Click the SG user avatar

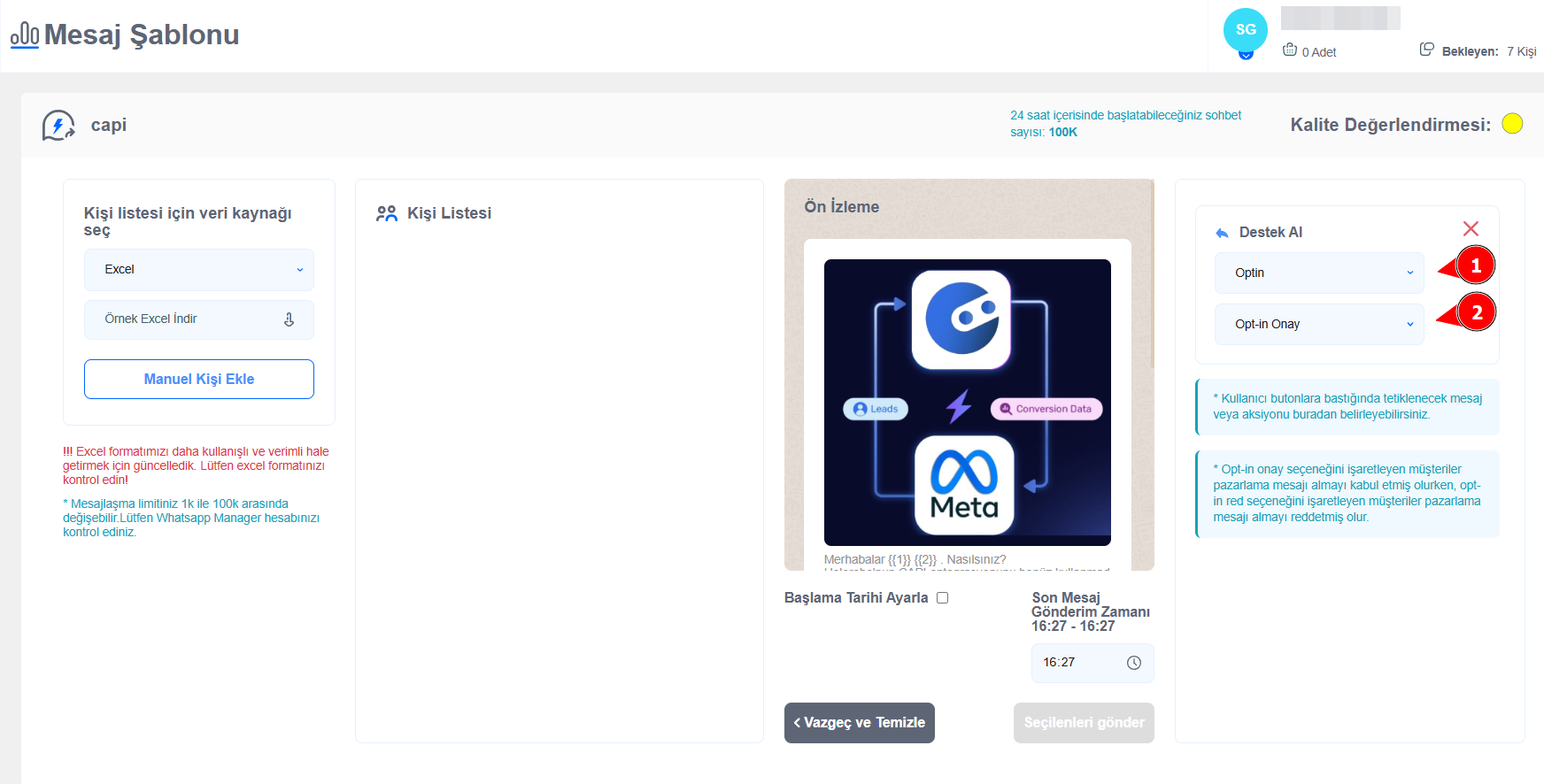click(x=1245, y=30)
